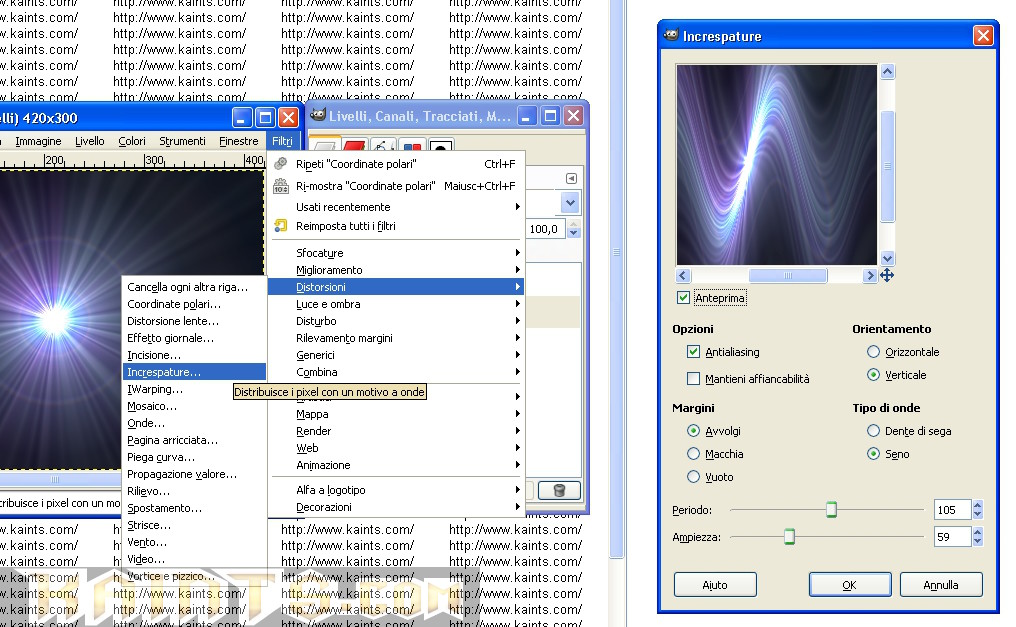
Task: Choose Vortice e pizzico filter
Action: pyautogui.click(x=194, y=576)
